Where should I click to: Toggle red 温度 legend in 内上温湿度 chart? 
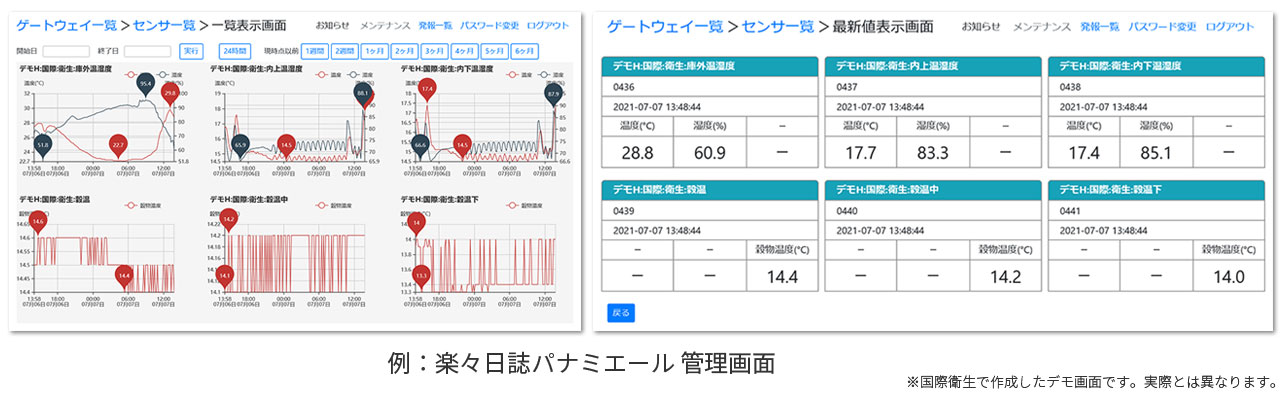point(329,74)
